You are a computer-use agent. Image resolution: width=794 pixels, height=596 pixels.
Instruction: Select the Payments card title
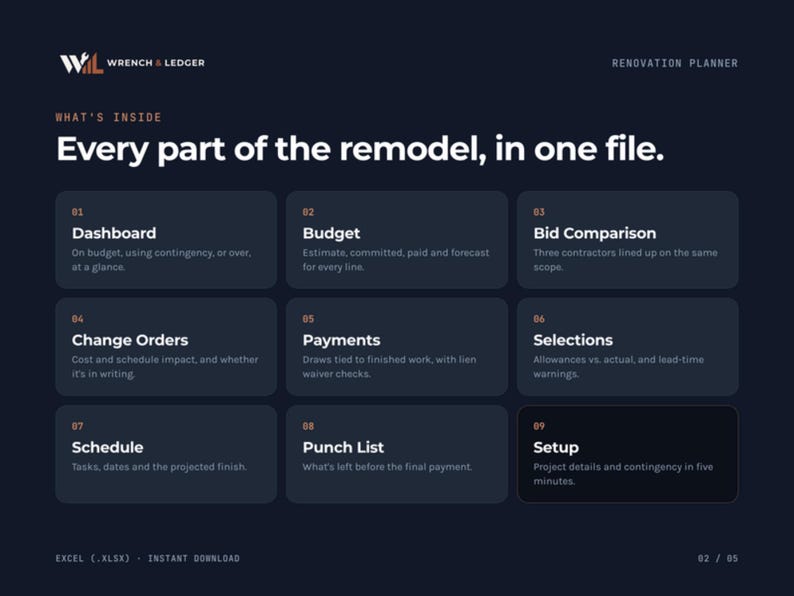click(341, 340)
